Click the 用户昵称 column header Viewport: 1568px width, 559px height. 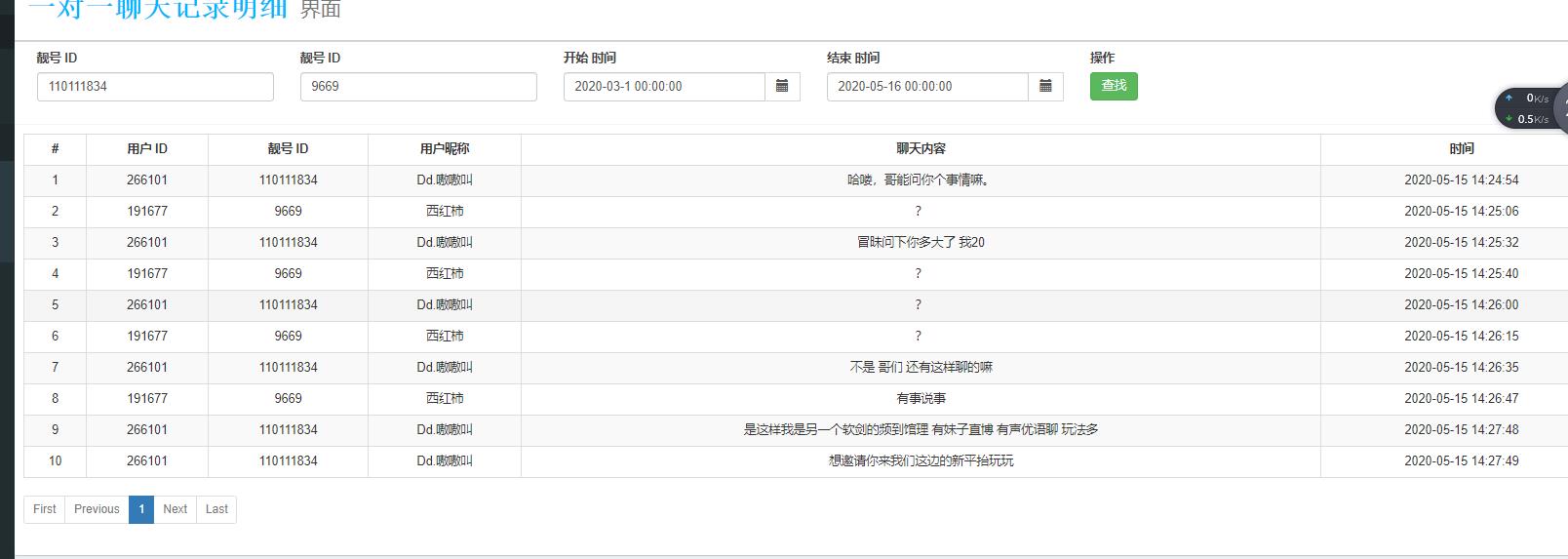(445, 149)
